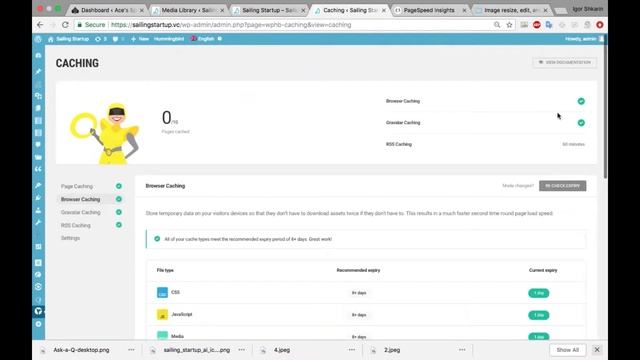Close the downloads bar
Screen dimensions: 640x360
click(x=597, y=350)
